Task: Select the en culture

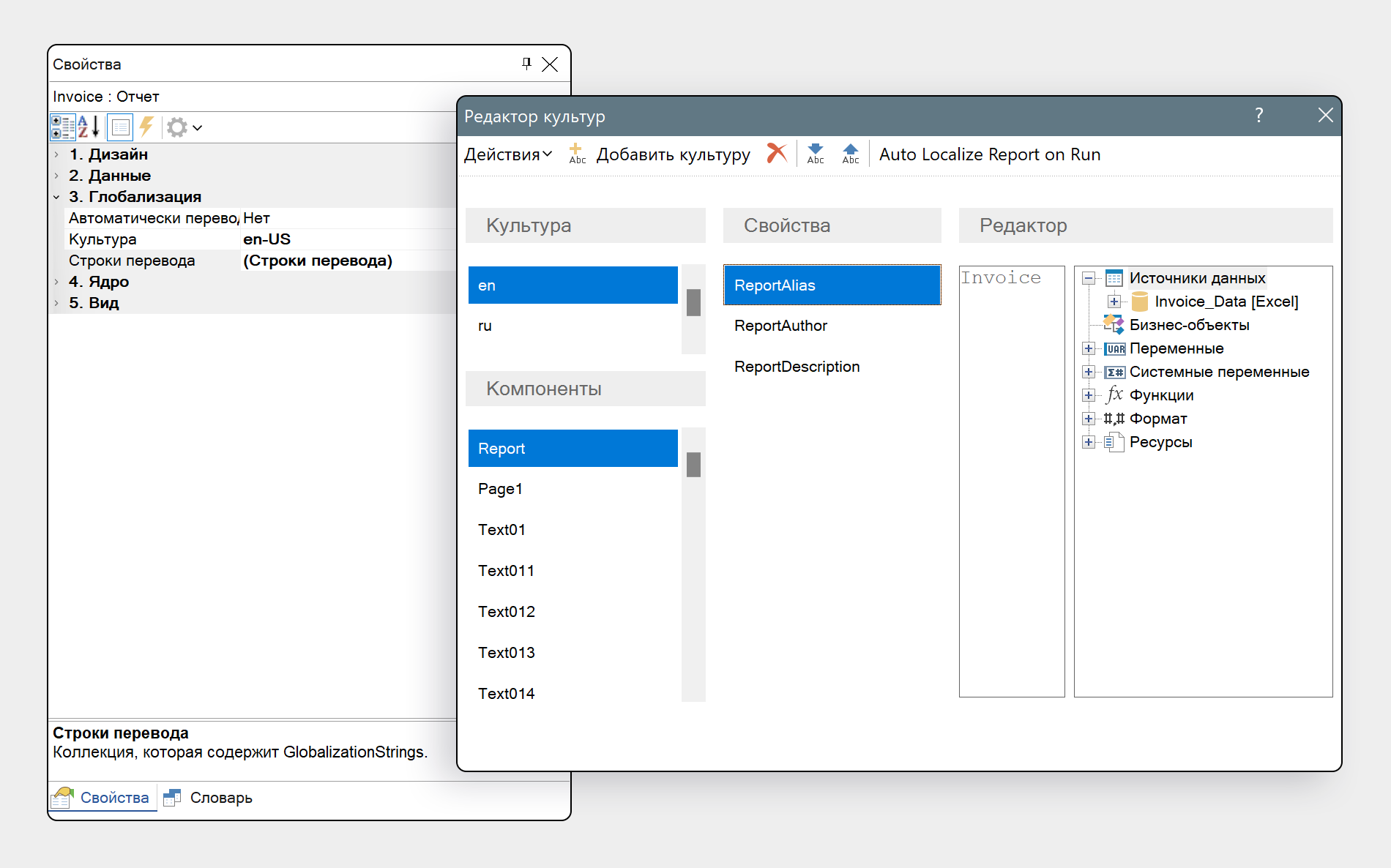Action: pos(573,285)
